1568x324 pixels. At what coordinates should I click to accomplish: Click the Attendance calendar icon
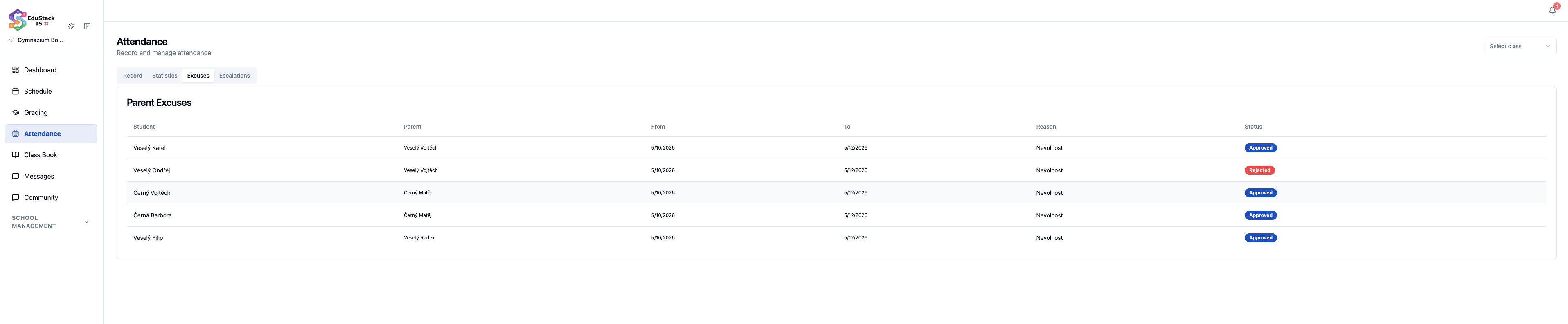coord(16,134)
